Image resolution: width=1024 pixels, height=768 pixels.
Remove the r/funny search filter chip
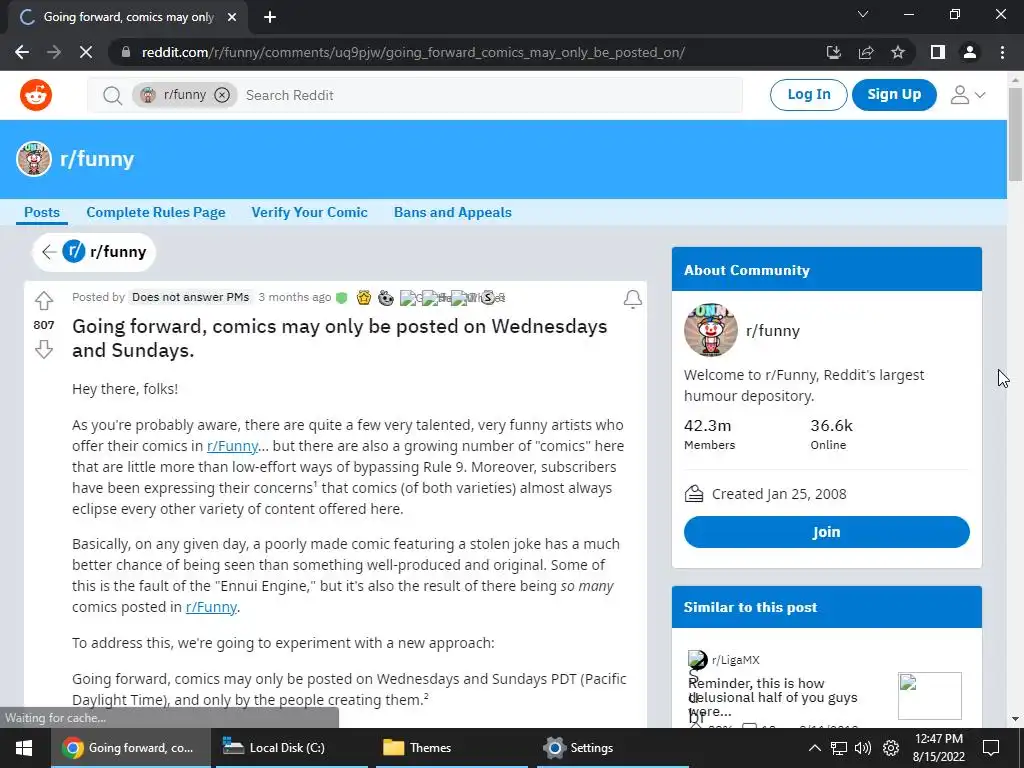(x=222, y=95)
